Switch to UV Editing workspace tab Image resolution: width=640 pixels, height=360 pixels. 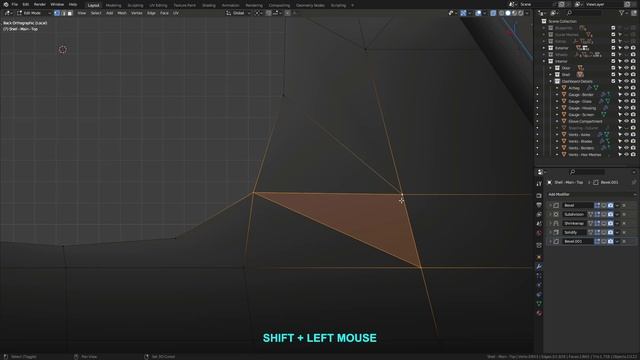pos(158,5)
